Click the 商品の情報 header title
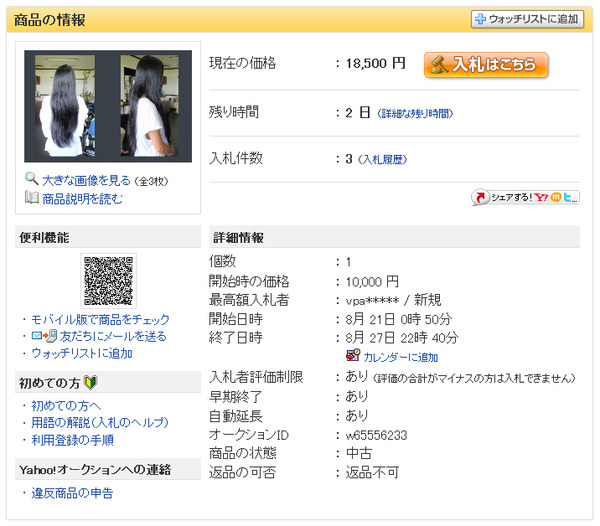 click(50, 20)
